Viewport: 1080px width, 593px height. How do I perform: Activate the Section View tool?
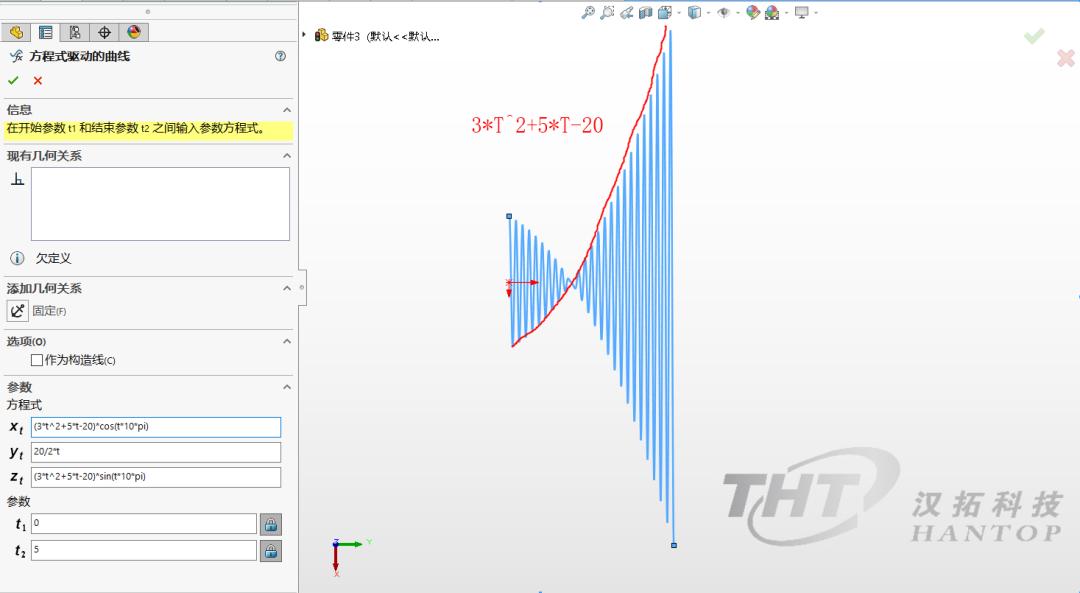pyautogui.click(x=646, y=12)
